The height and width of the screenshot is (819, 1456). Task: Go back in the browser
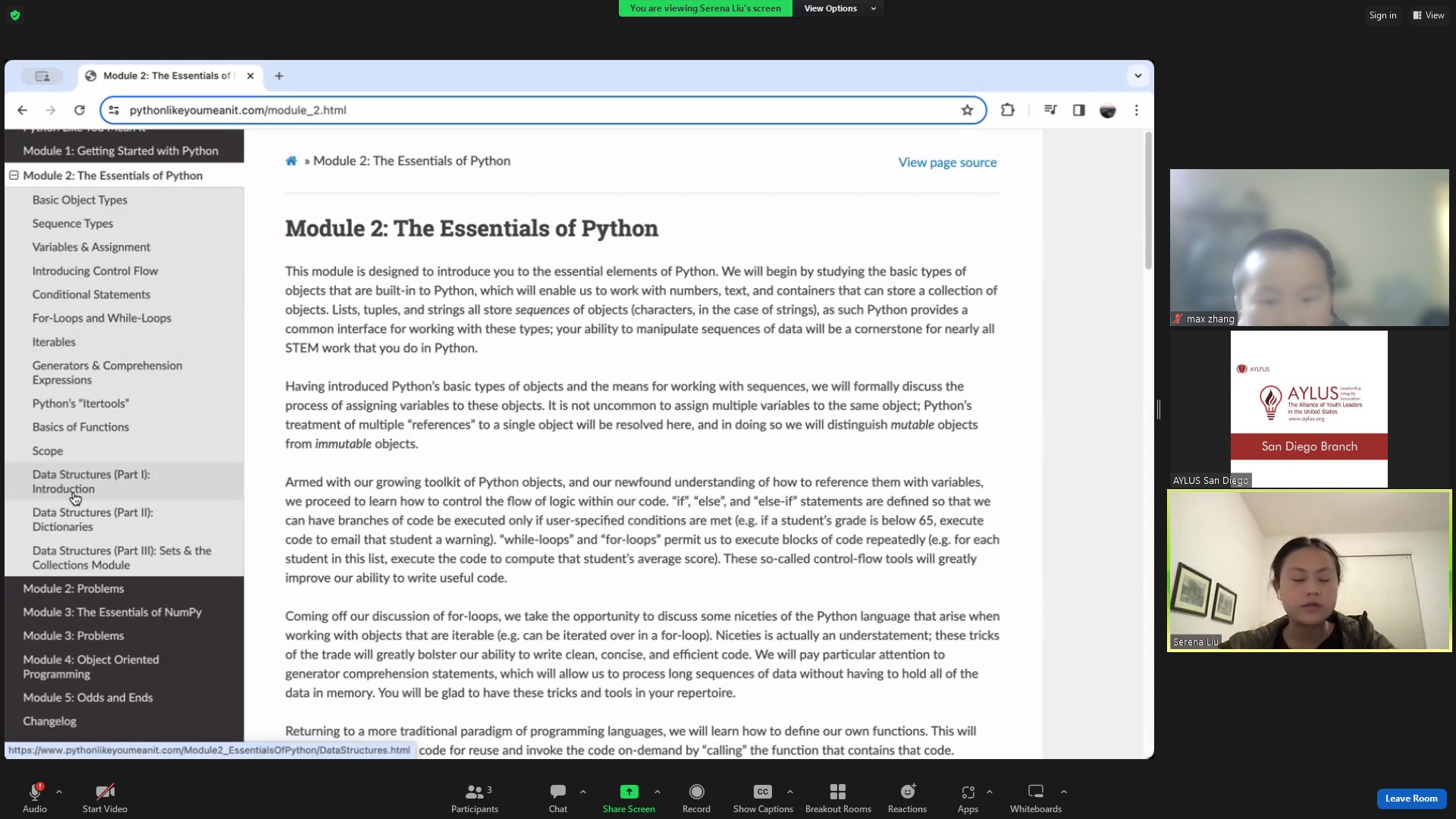tap(22, 110)
